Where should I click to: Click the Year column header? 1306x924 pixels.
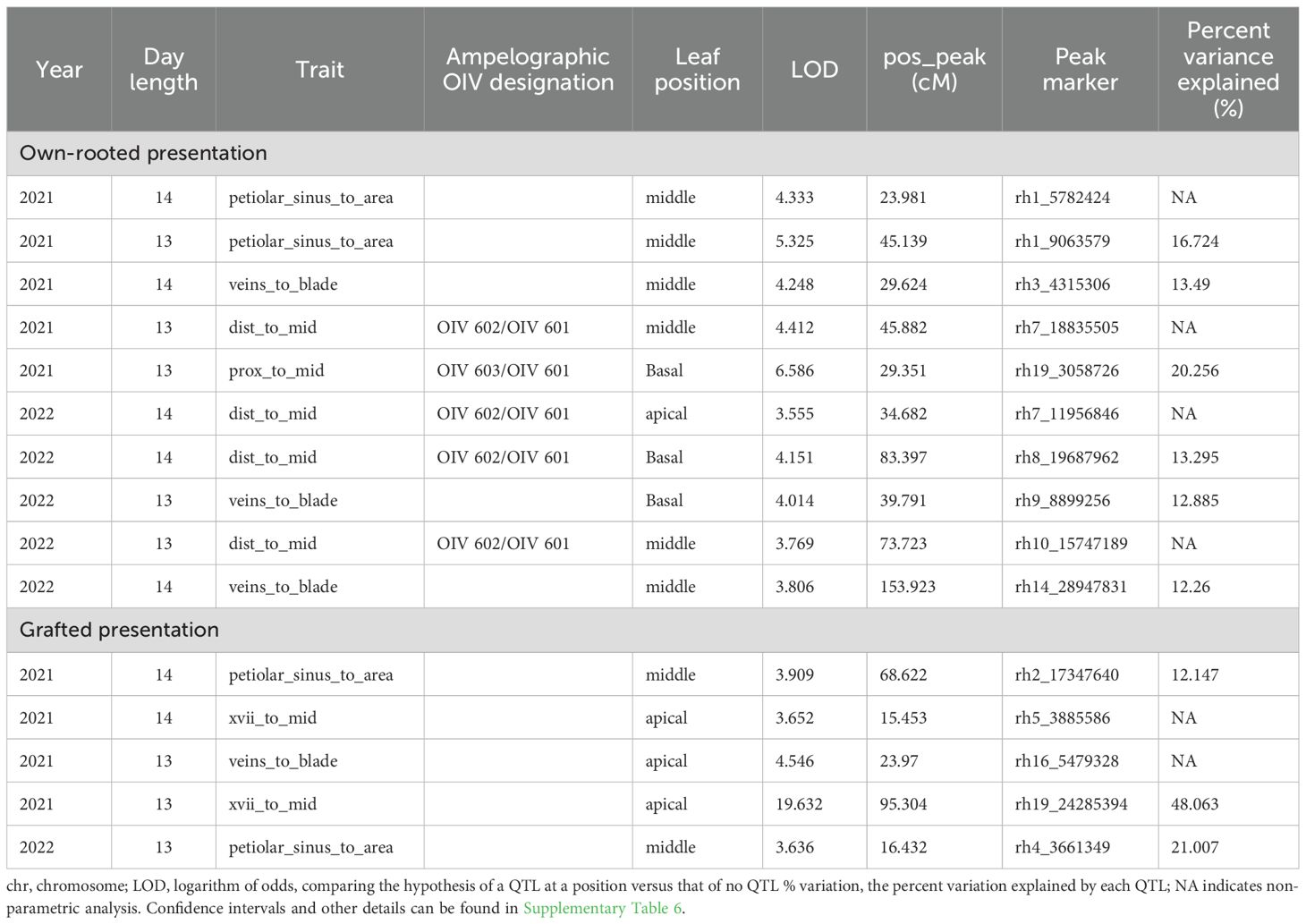59,70
